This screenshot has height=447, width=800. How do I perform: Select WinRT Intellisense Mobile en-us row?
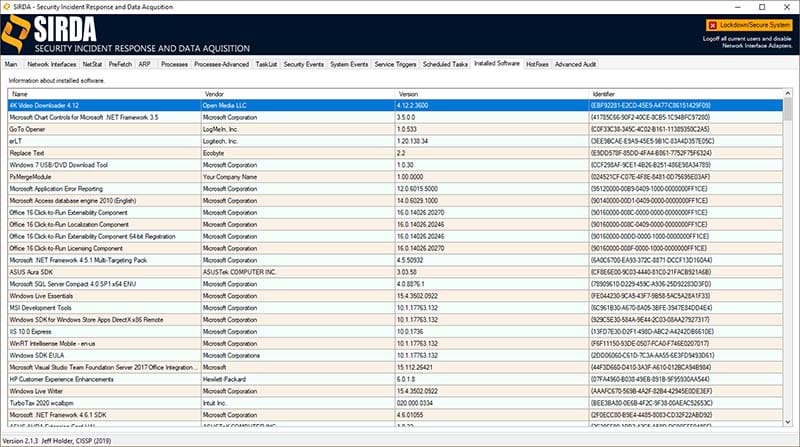(x=395, y=344)
